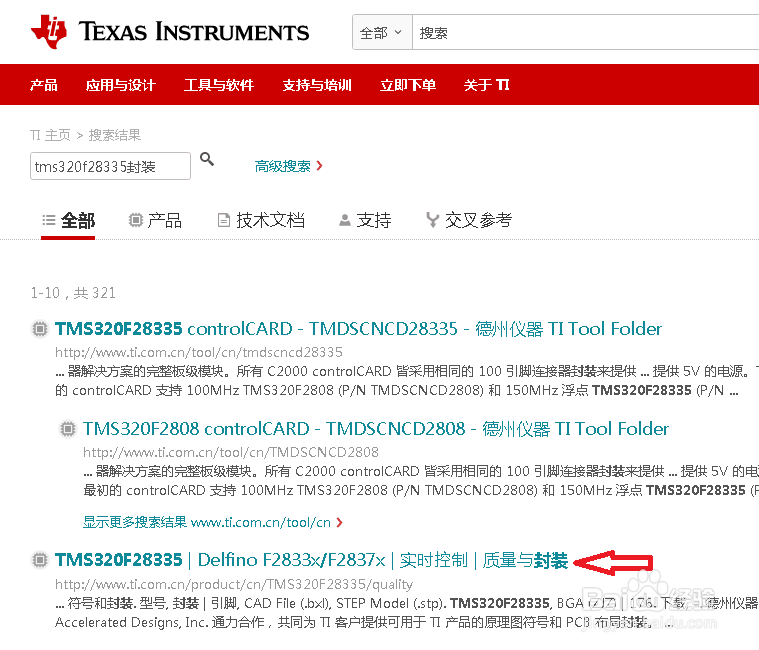Open the 关于 TI navigation menu

tap(486, 85)
